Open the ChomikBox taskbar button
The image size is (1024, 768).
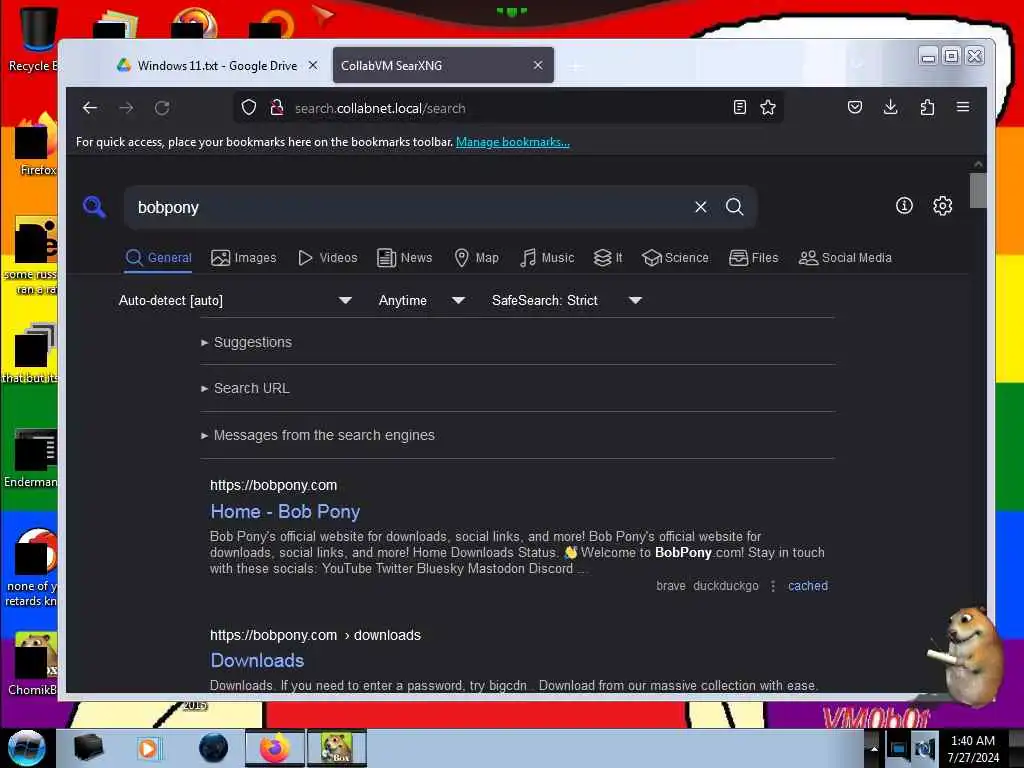(336, 748)
